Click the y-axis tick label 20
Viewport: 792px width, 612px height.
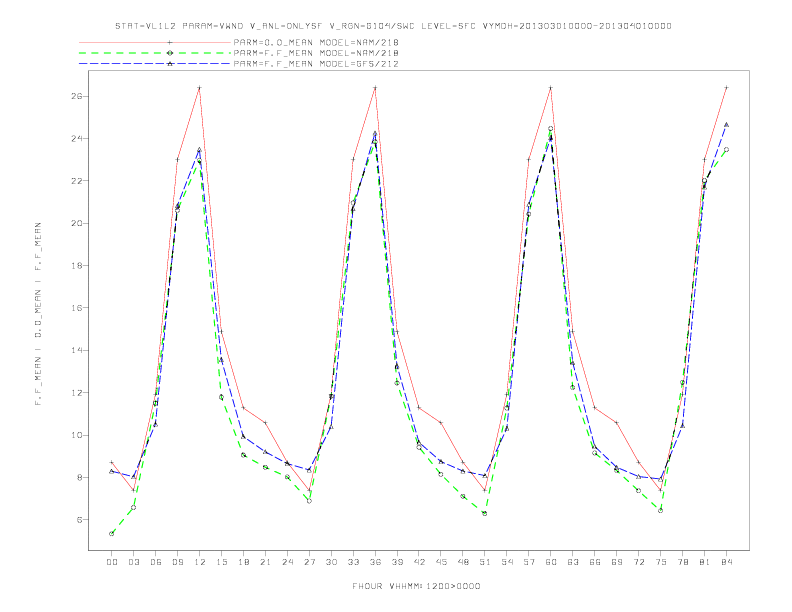(x=76, y=223)
